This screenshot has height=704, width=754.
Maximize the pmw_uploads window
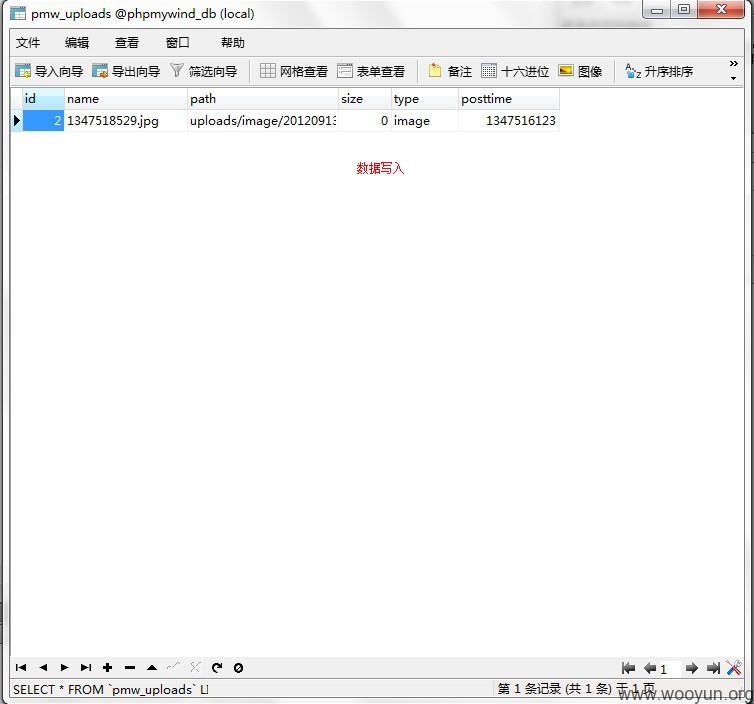[684, 10]
